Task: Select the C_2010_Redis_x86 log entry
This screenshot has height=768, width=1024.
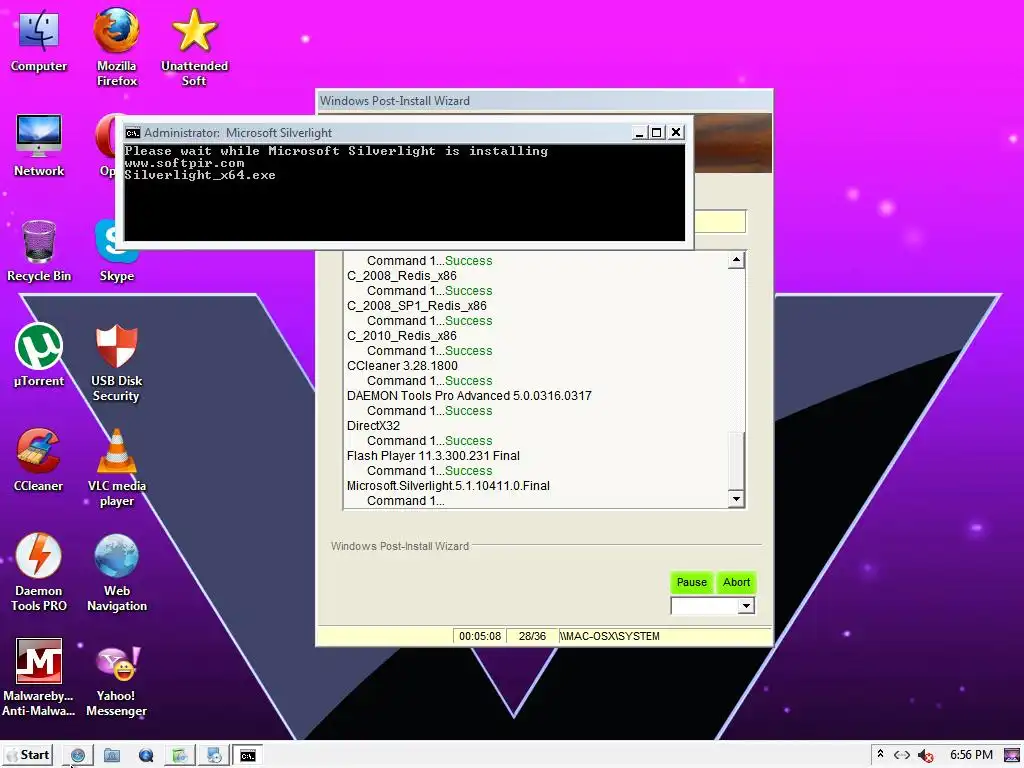Action: [x=402, y=336]
